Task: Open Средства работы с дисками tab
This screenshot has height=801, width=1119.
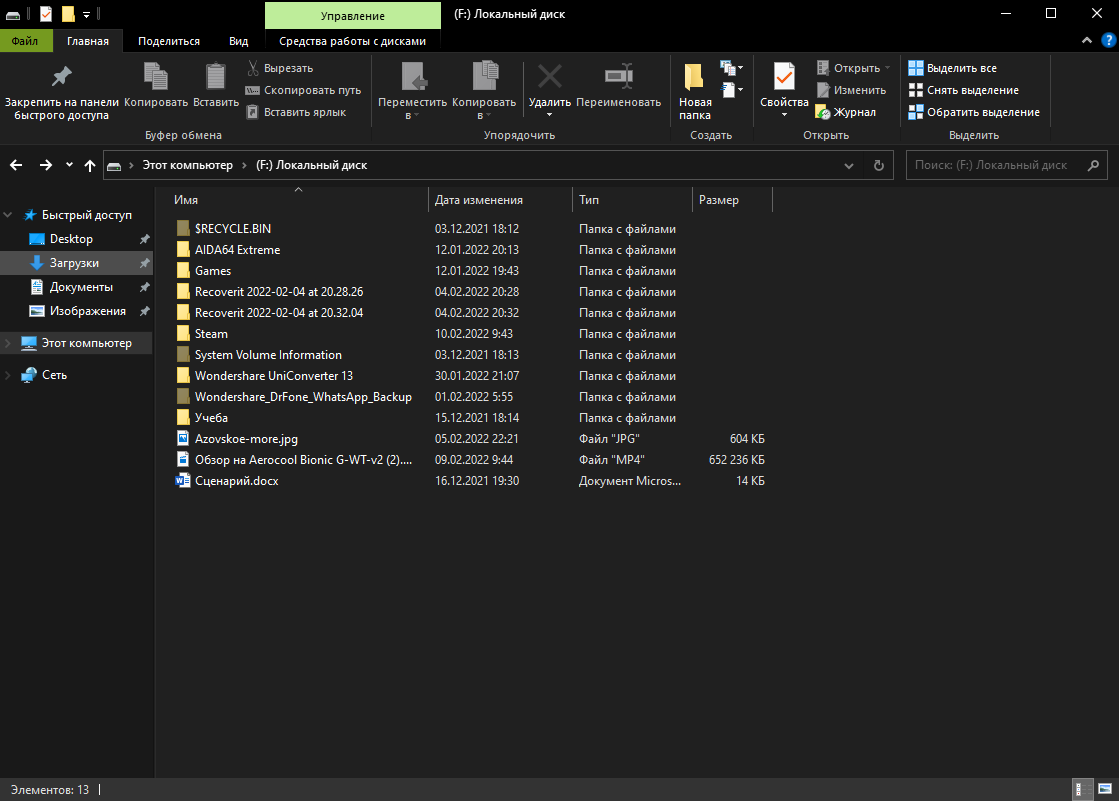Action: point(353,41)
